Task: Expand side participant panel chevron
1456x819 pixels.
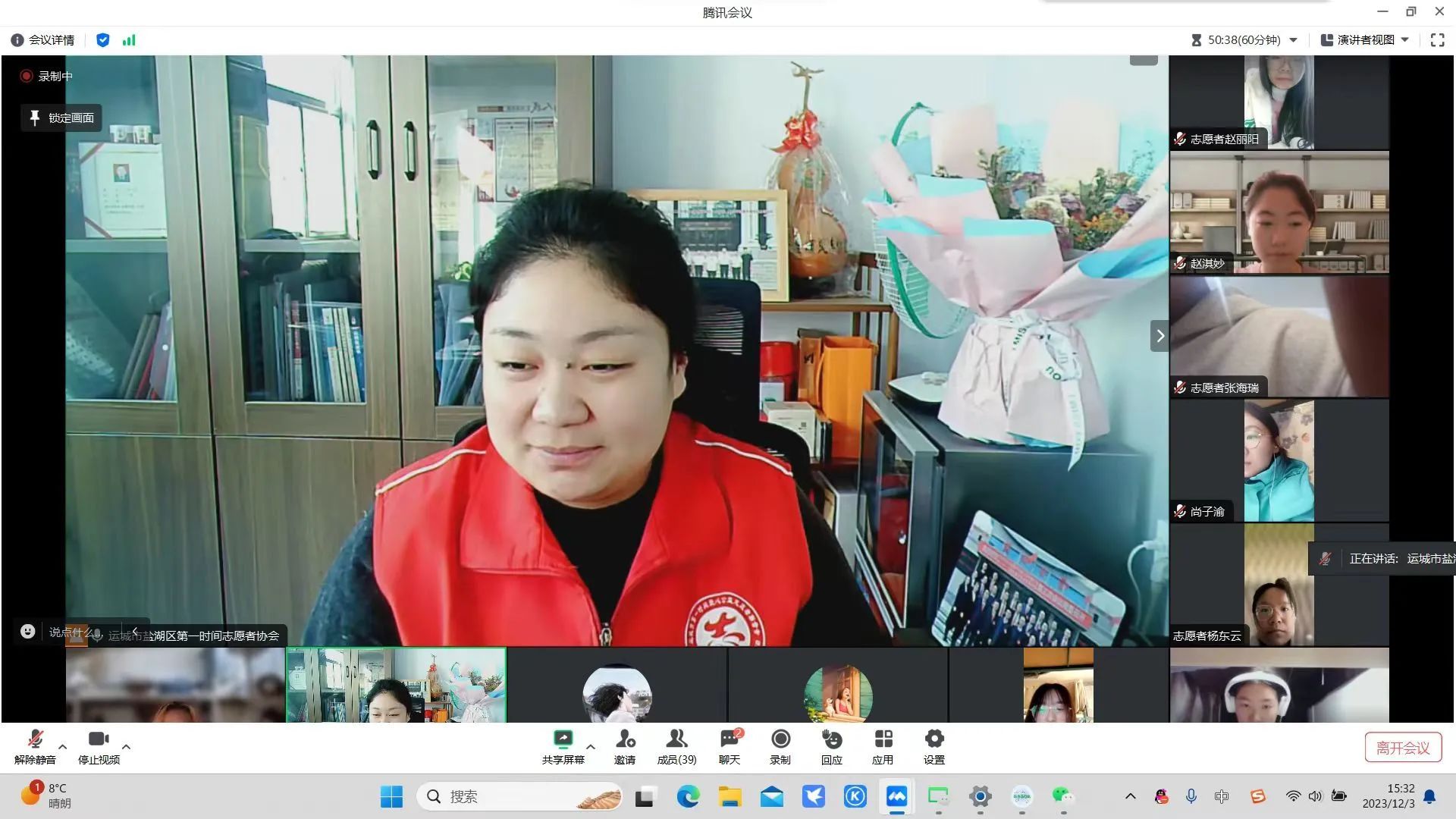Action: click(x=1159, y=336)
